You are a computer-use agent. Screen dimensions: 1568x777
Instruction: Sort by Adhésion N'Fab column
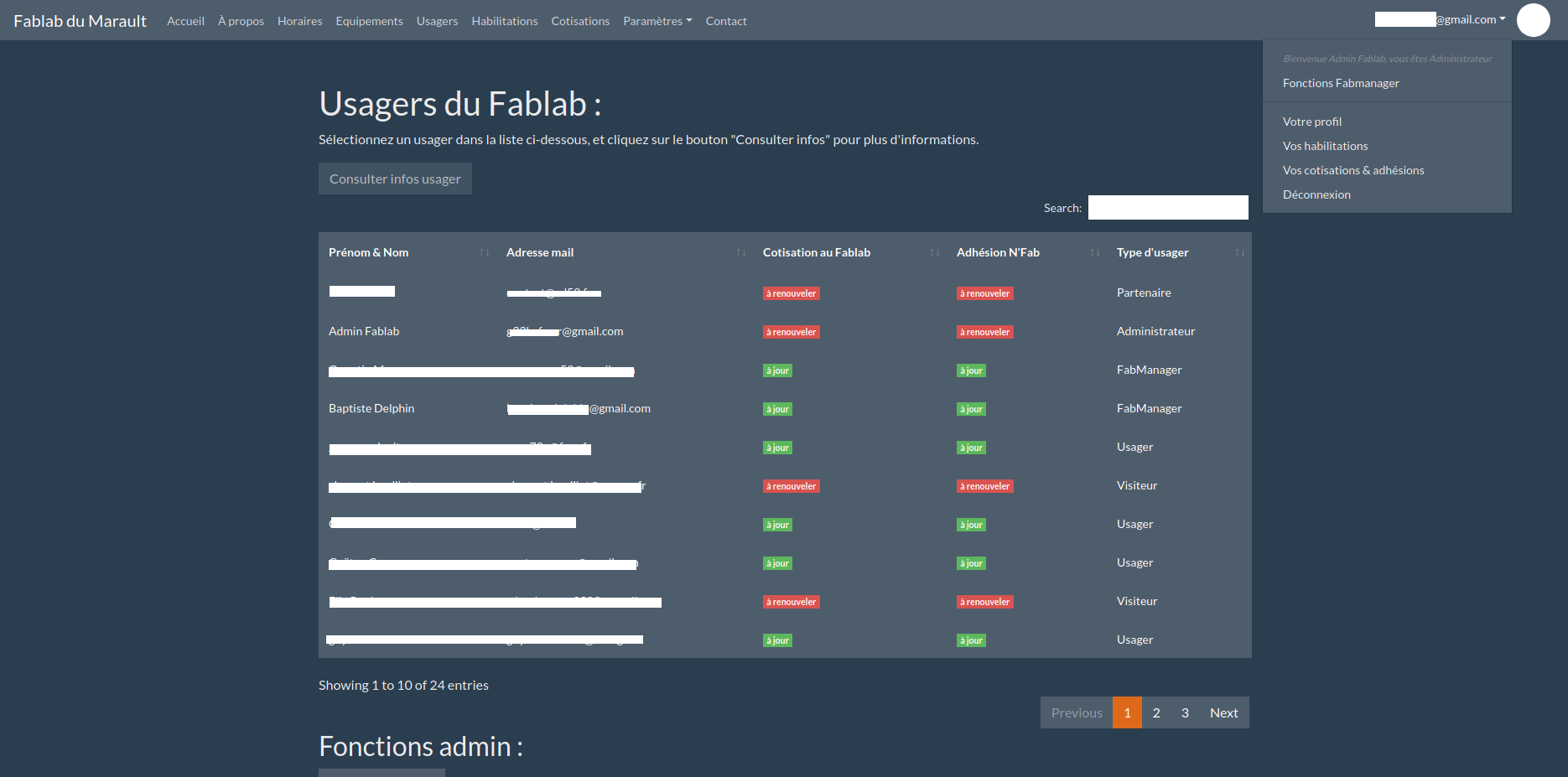(x=1026, y=252)
